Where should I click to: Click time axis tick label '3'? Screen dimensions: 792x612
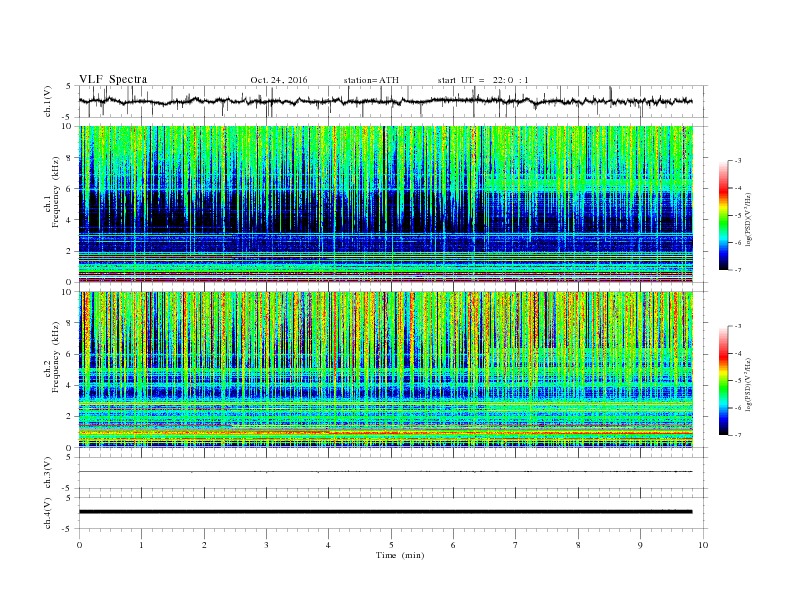point(266,545)
